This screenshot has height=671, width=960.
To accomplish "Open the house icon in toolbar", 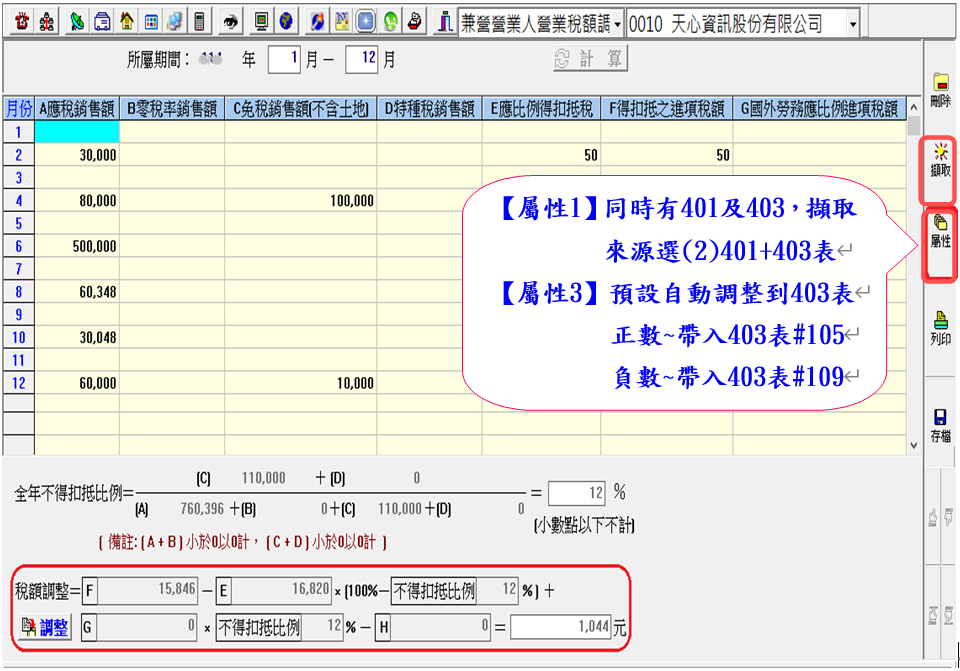I will point(126,22).
